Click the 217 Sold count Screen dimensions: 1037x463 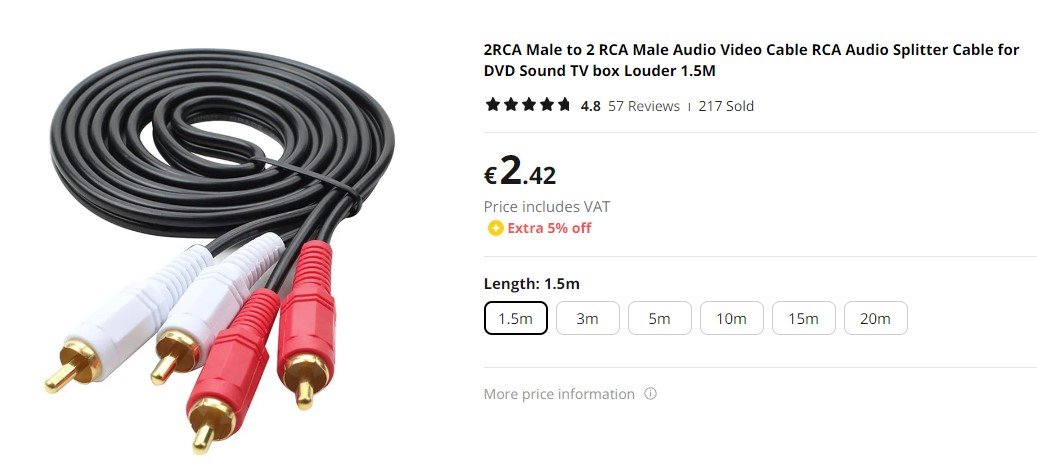tap(726, 106)
